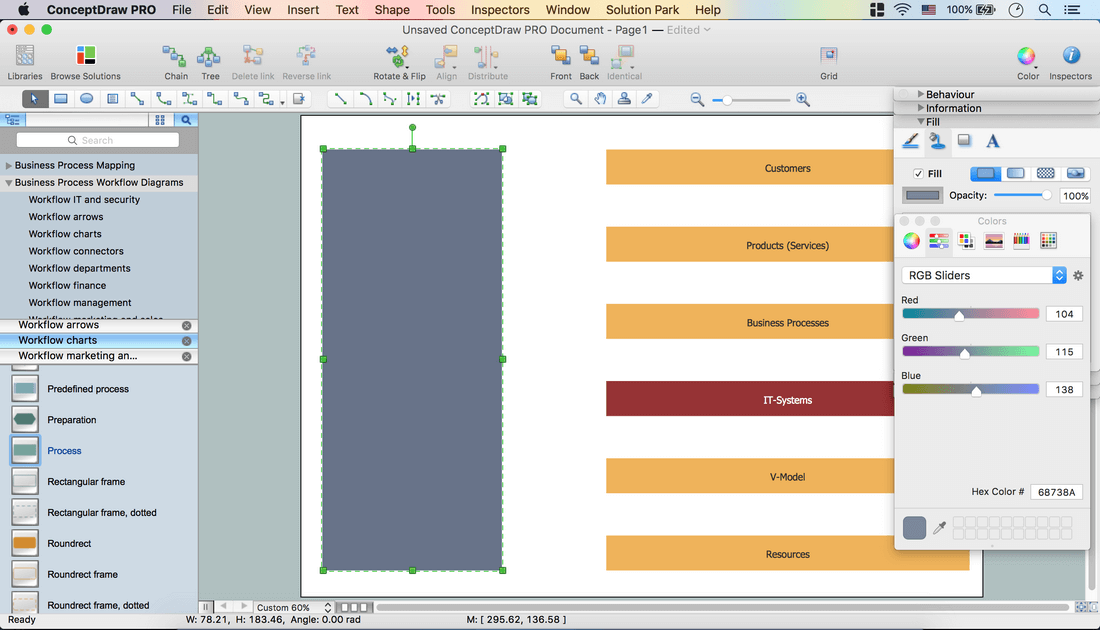The width and height of the screenshot is (1100, 630).
Task: Open the Inspectors menu
Action: [x=500, y=10]
